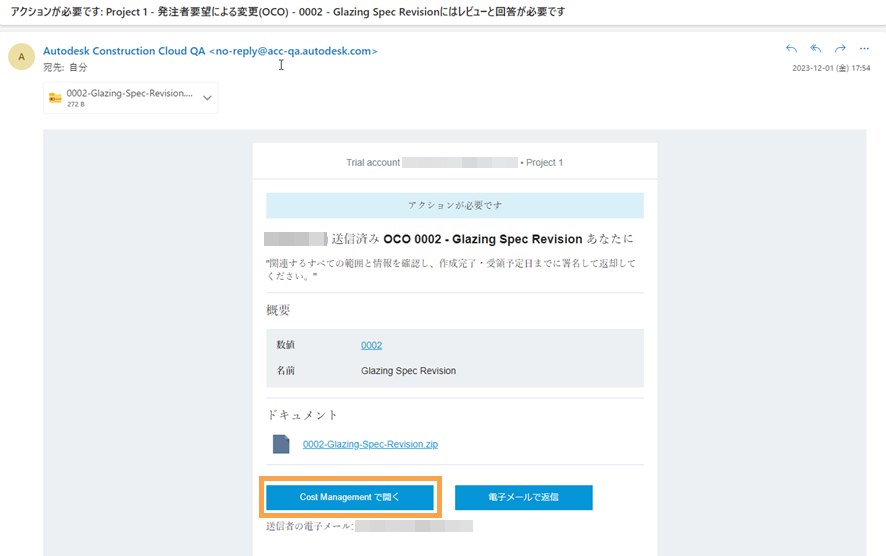Click the email subject line at top
This screenshot has width=886, height=556.
pyautogui.click(x=288, y=11)
